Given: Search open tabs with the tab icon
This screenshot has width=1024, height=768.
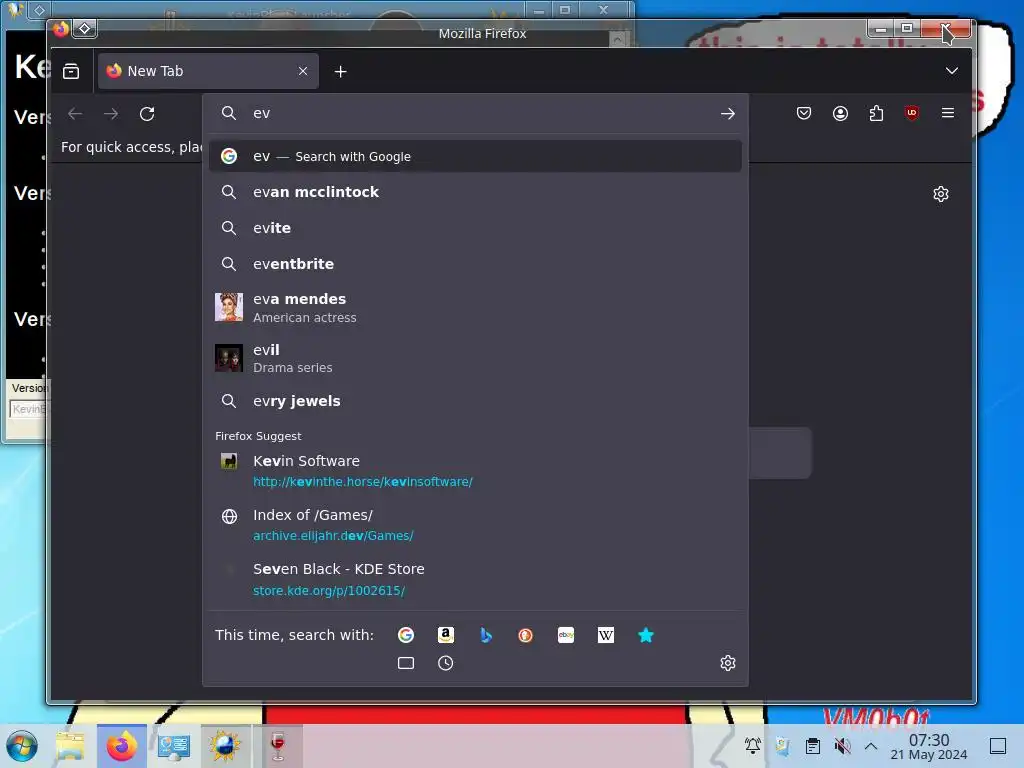Looking at the screenshot, I should (406, 663).
